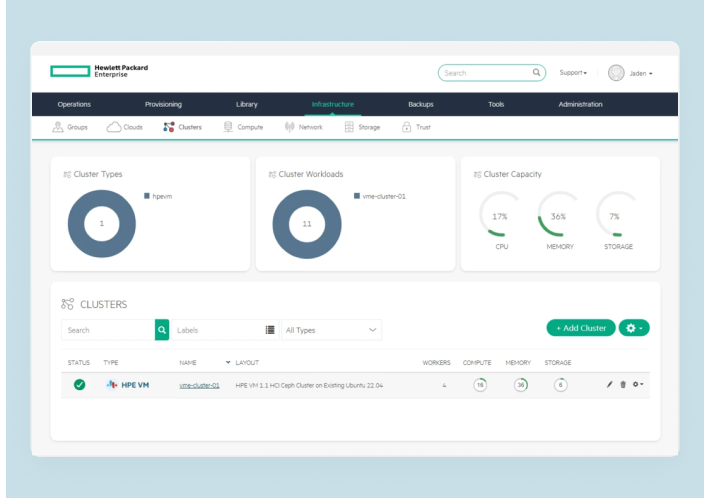Click the HPE VM type icon
The image size is (710, 498).
tap(111, 385)
